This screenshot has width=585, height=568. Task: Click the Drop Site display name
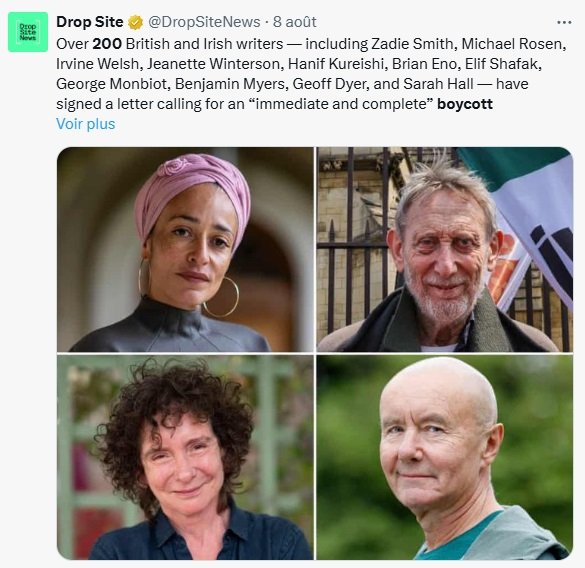coord(90,22)
